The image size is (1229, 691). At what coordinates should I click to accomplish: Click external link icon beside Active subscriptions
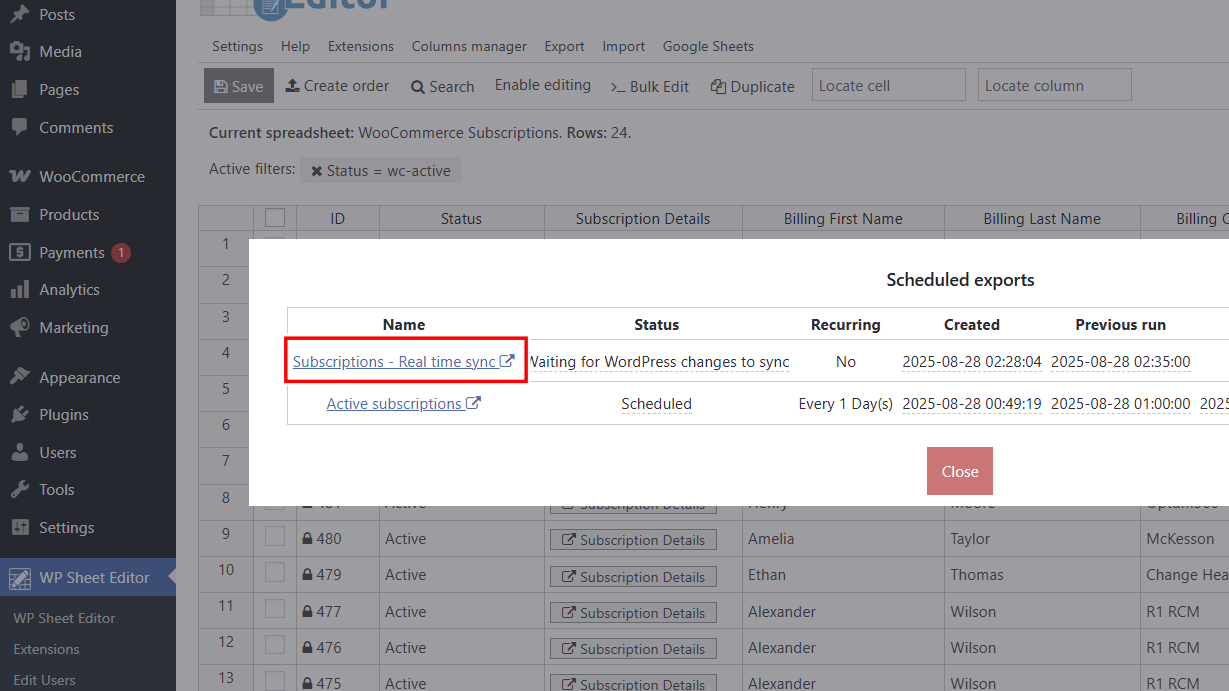[474, 404]
